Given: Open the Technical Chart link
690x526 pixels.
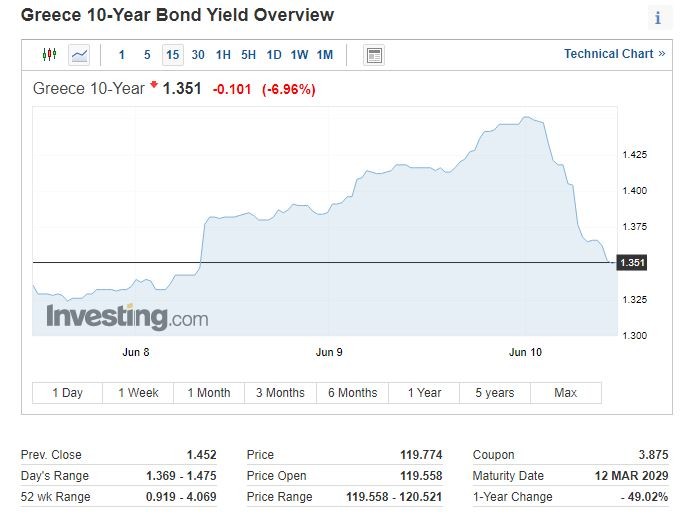Looking at the screenshot, I should (614, 54).
